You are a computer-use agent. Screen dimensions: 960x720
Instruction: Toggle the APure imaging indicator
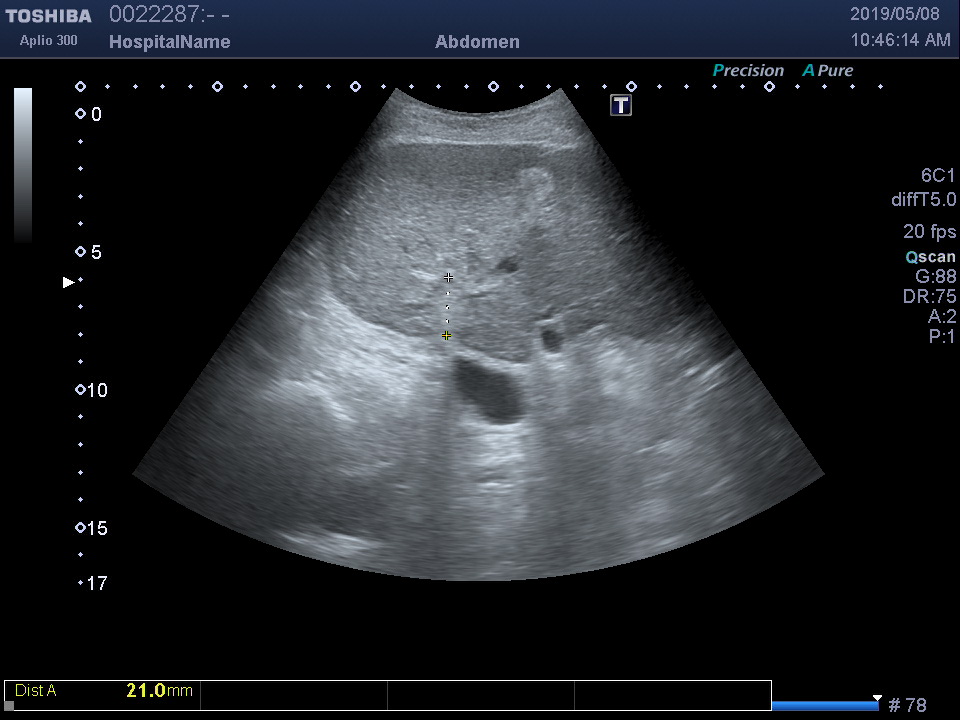click(828, 71)
